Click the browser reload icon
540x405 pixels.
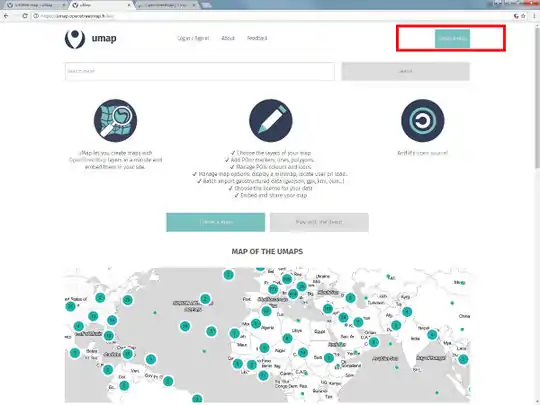(24, 16)
